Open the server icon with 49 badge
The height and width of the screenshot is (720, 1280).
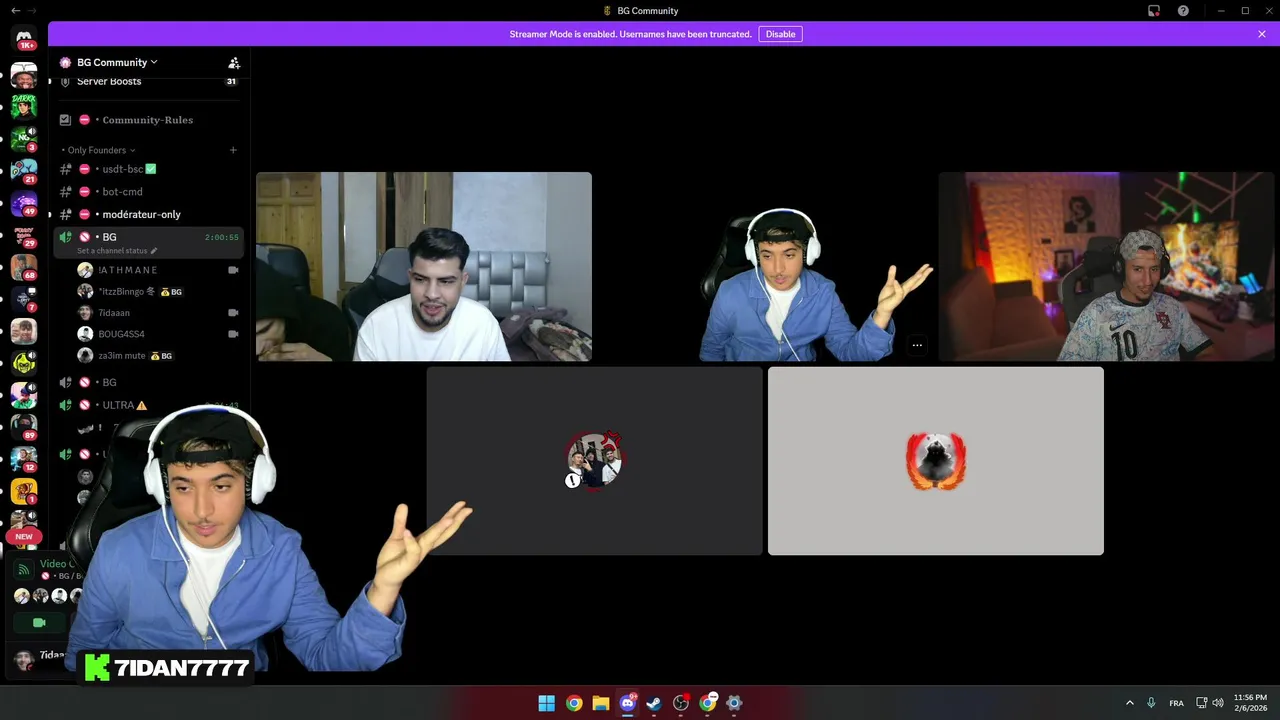pyautogui.click(x=24, y=204)
